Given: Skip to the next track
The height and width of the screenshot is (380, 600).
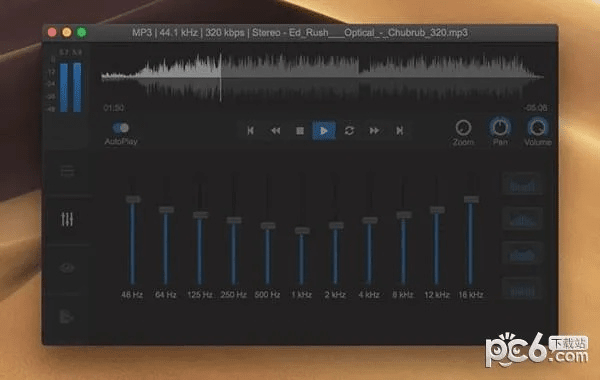Looking at the screenshot, I should [x=399, y=131].
